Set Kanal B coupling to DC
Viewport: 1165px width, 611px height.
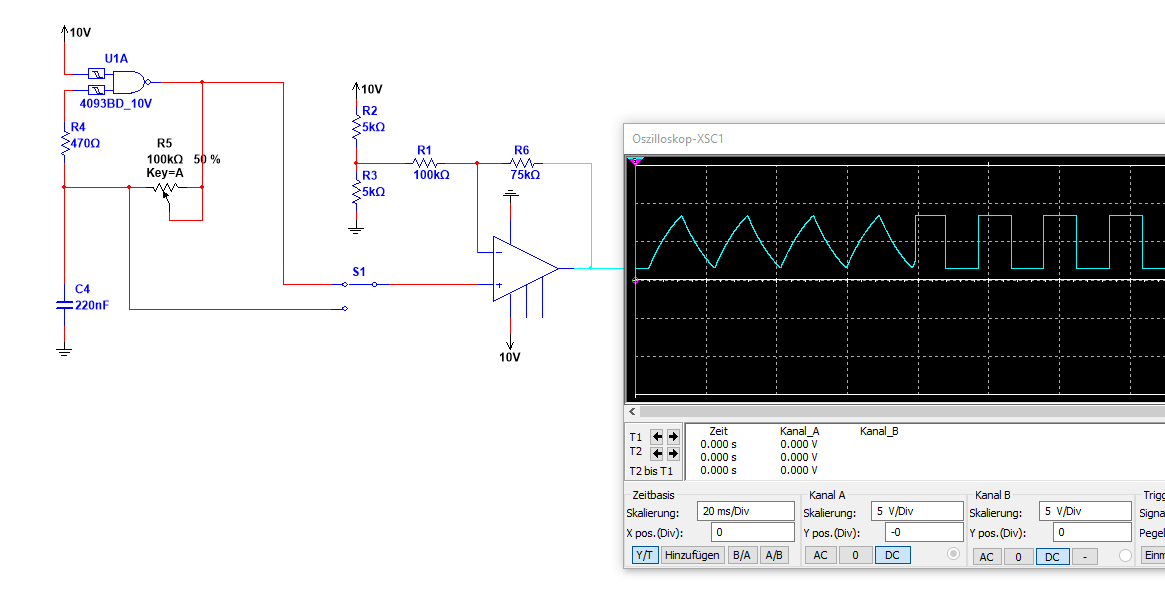coord(1051,557)
